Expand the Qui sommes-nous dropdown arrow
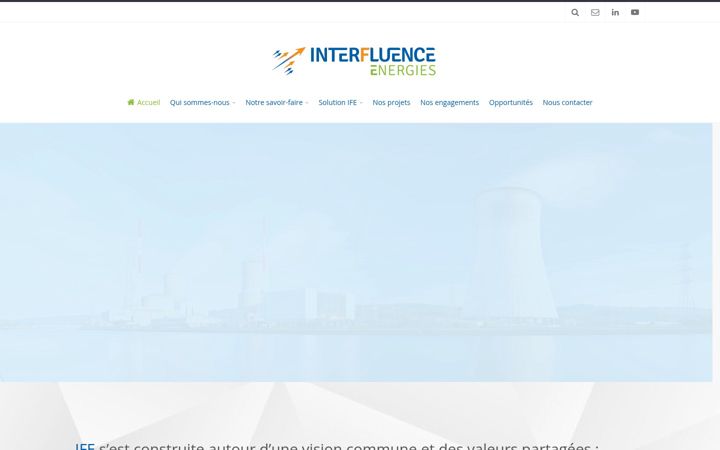Image resolution: width=720 pixels, height=450 pixels. pos(234,103)
